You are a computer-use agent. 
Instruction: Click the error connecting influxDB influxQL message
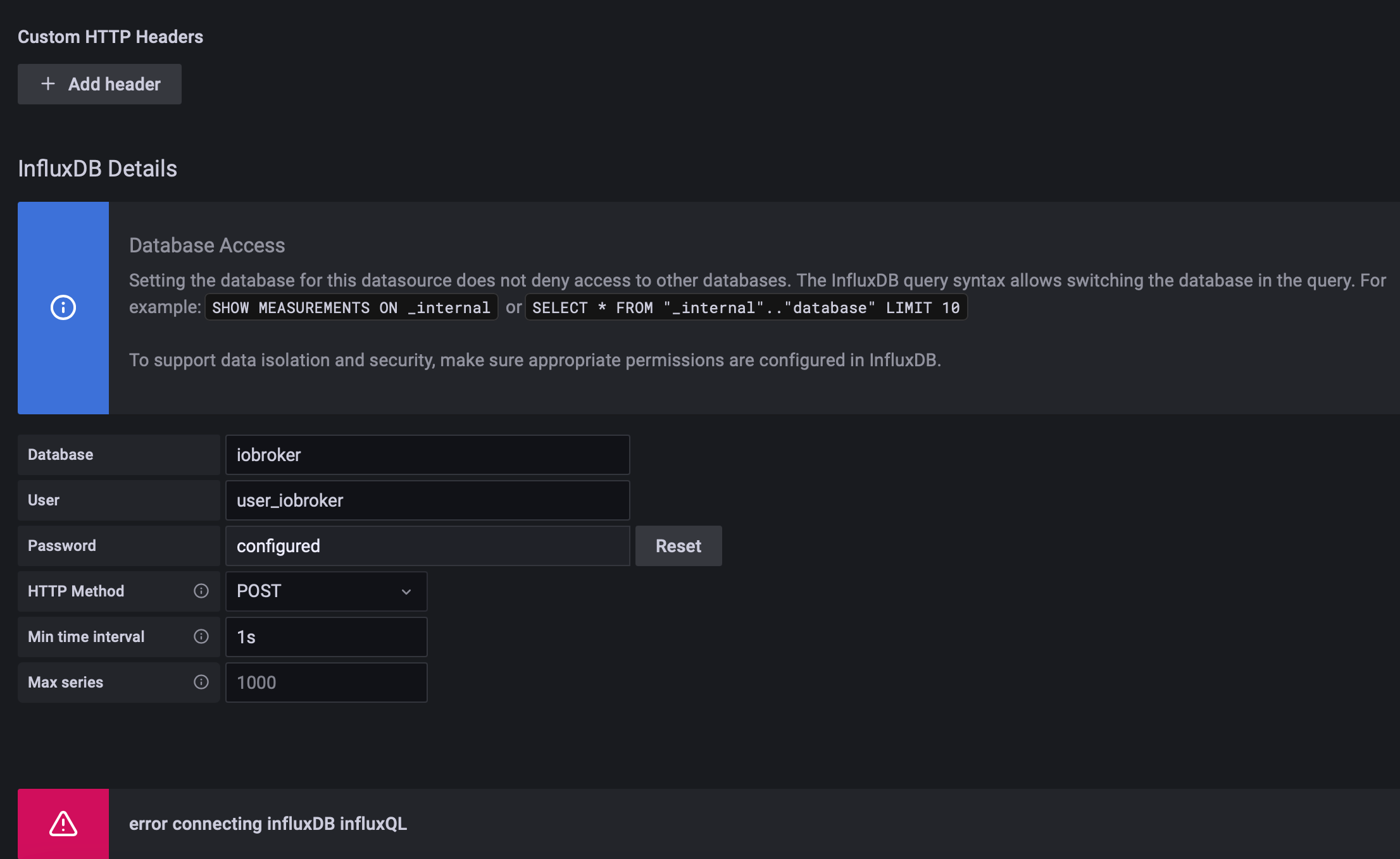pos(268,824)
